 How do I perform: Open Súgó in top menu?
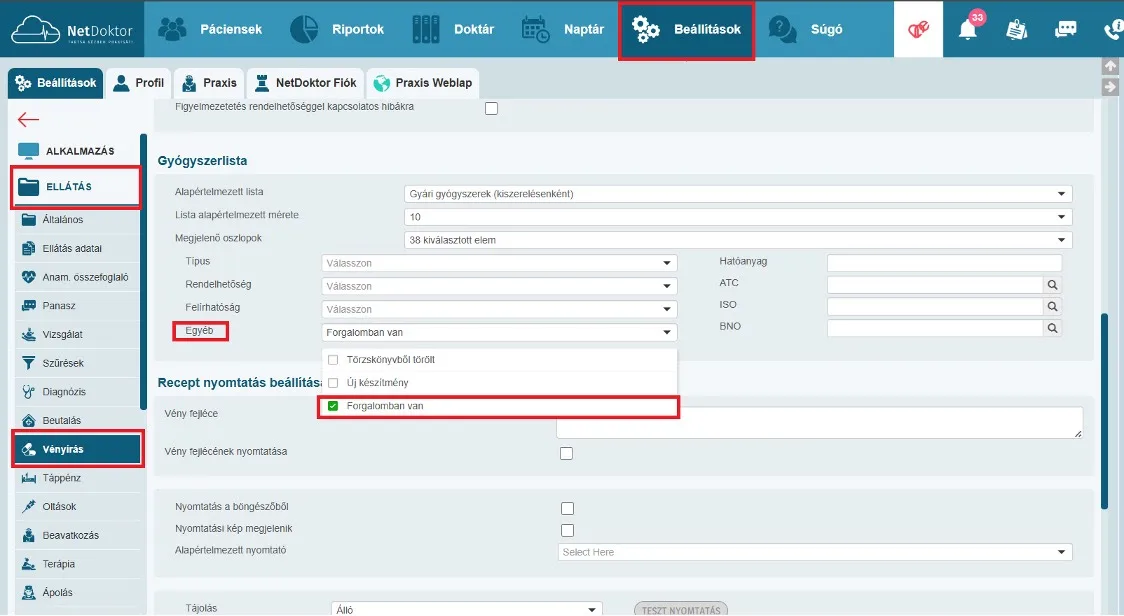pyautogui.click(x=805, y=29)
